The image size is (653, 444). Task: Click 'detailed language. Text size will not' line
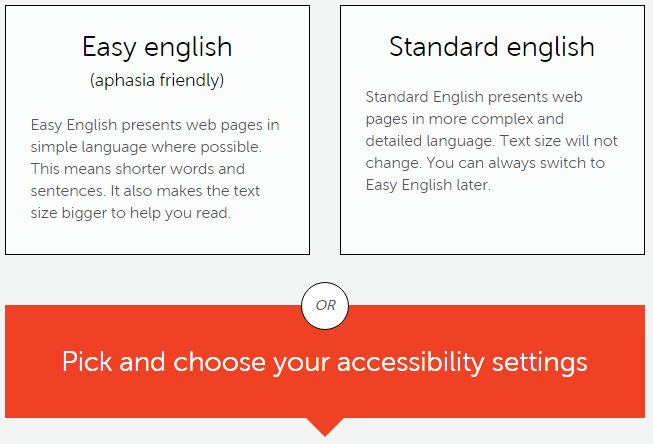491,141
